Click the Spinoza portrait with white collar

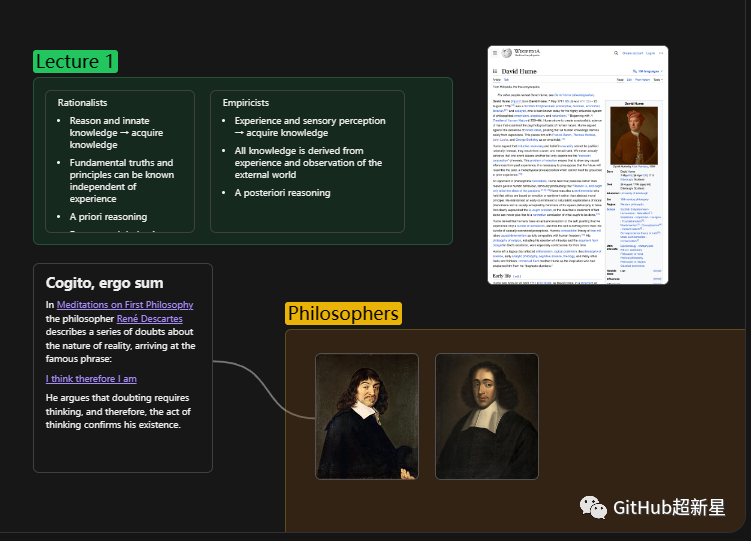[x=487, y=416]
